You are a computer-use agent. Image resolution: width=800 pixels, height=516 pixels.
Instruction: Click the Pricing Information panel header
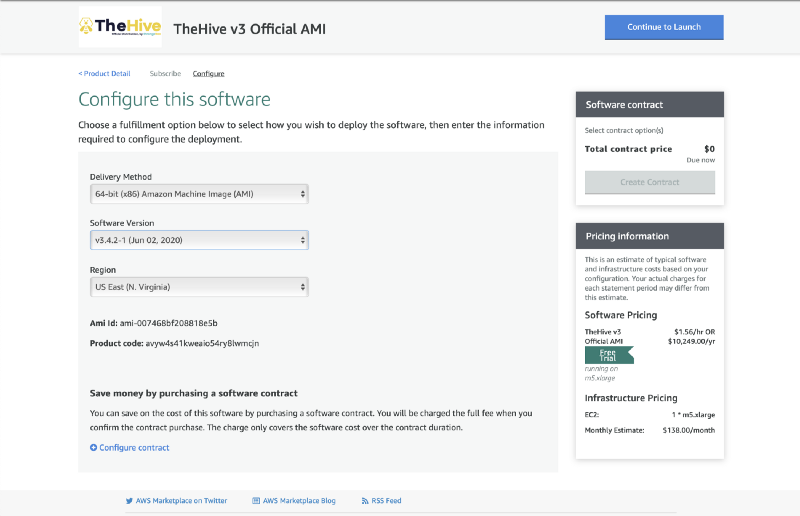pyautogui.click(x=649, y=236)
